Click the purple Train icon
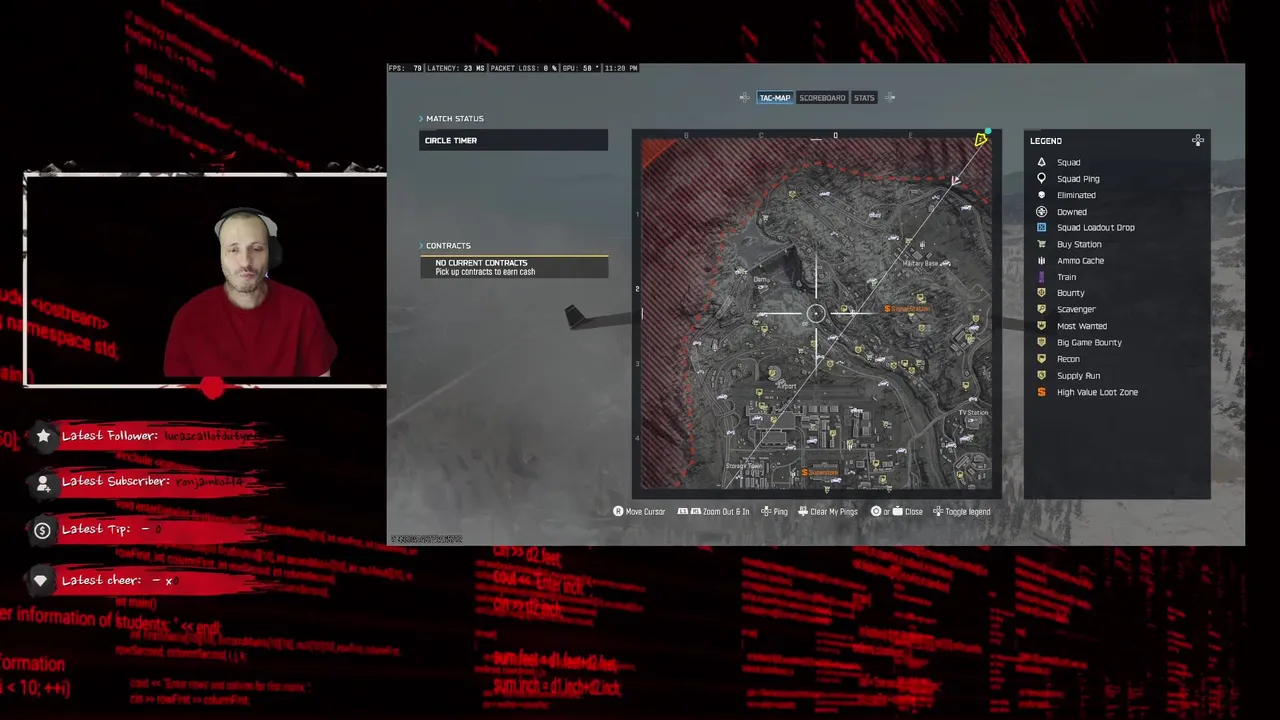 [x=1041, y=277]
